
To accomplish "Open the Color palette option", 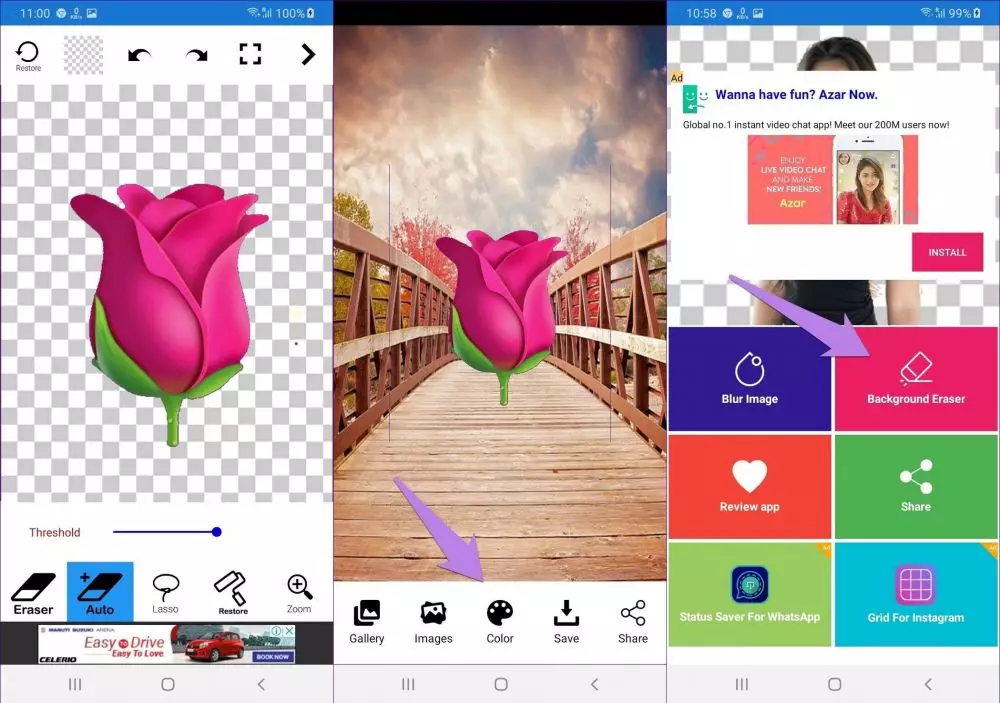I will point(500,620).
